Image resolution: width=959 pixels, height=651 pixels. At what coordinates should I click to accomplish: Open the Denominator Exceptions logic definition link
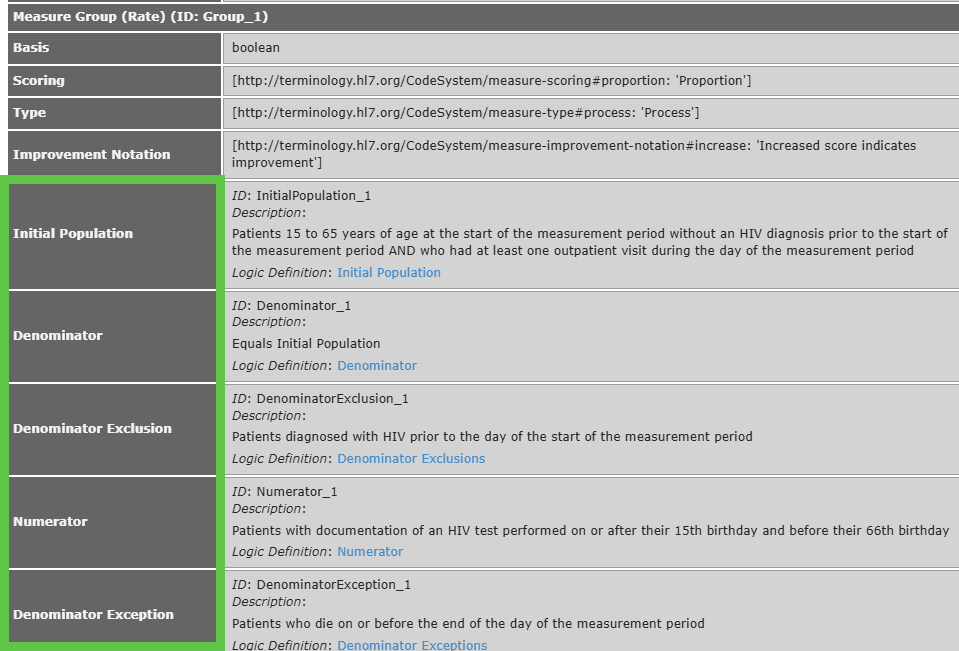pos(411,645)
